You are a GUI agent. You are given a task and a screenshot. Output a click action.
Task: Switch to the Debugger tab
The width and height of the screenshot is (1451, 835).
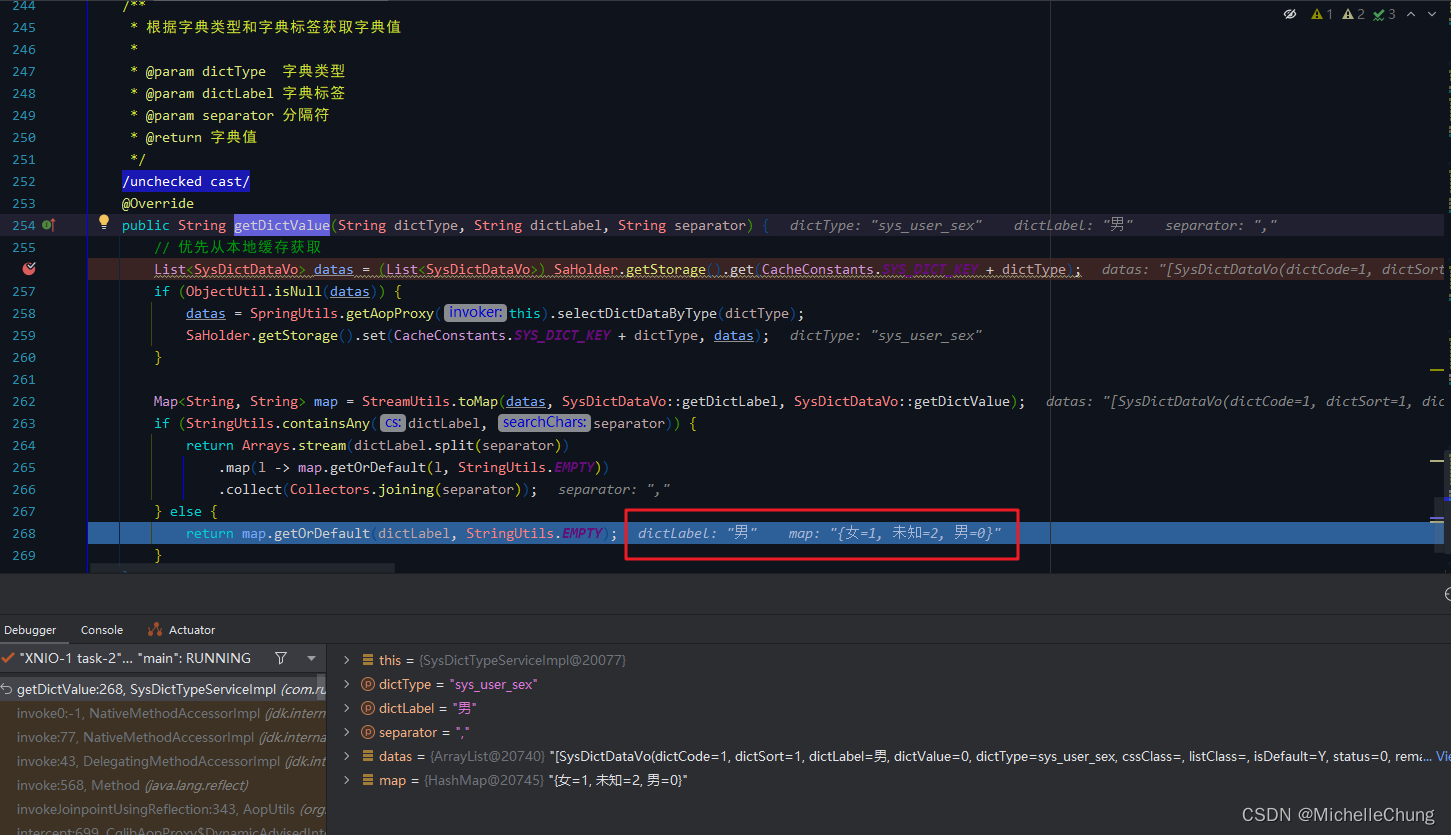click(28, 629)
